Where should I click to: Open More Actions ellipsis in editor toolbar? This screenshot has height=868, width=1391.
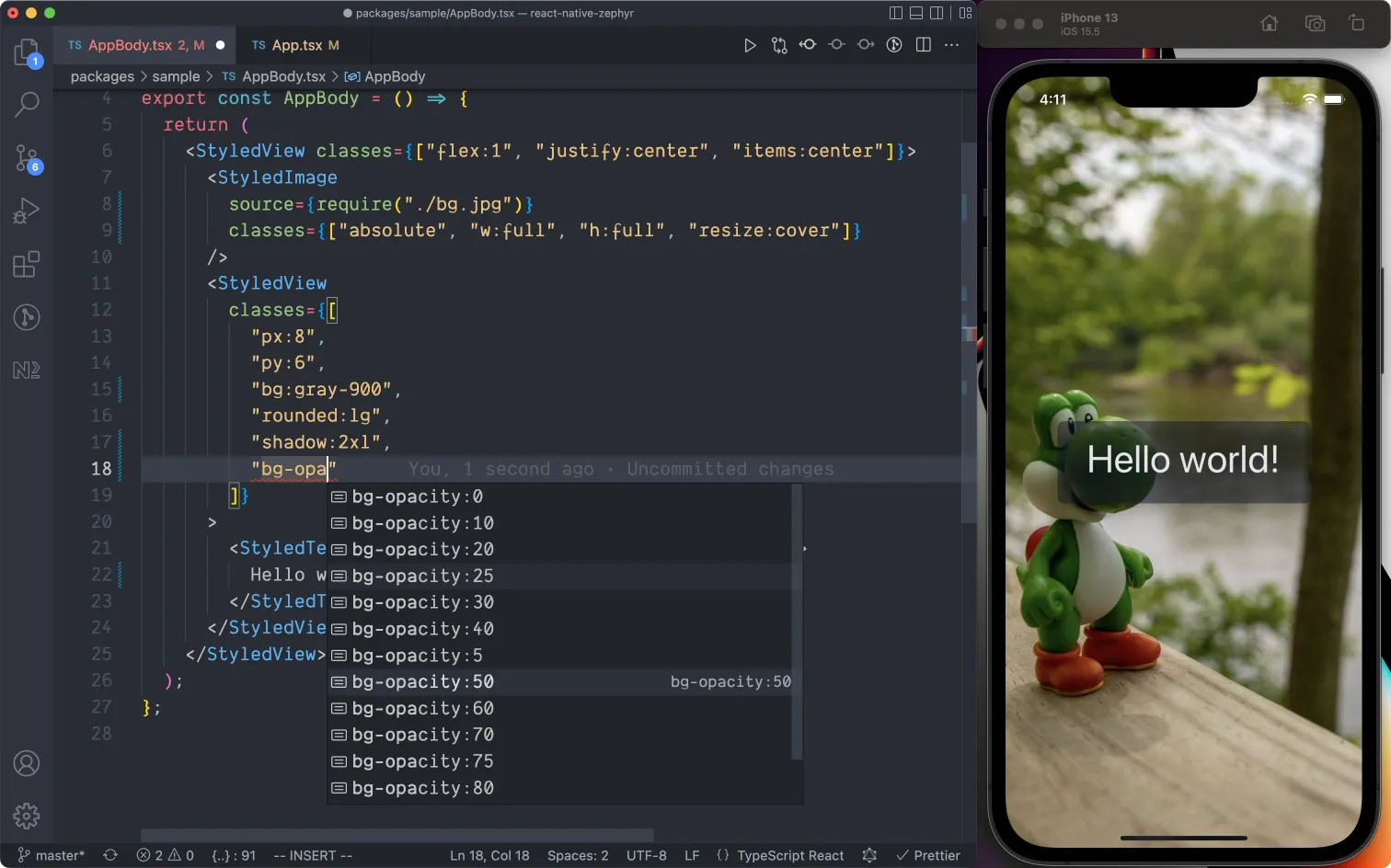952,45
